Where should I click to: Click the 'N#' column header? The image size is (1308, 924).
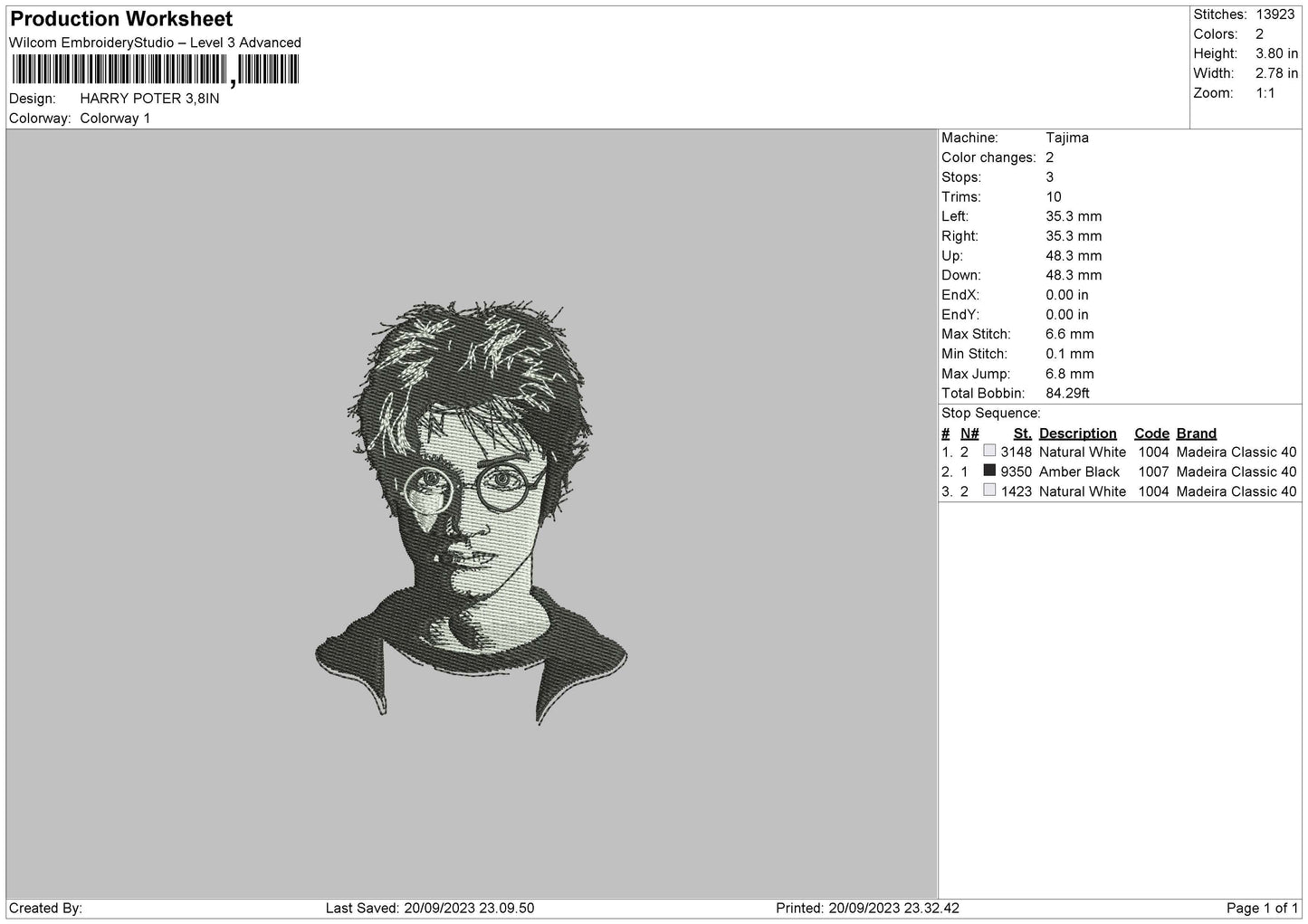[969, 433]
